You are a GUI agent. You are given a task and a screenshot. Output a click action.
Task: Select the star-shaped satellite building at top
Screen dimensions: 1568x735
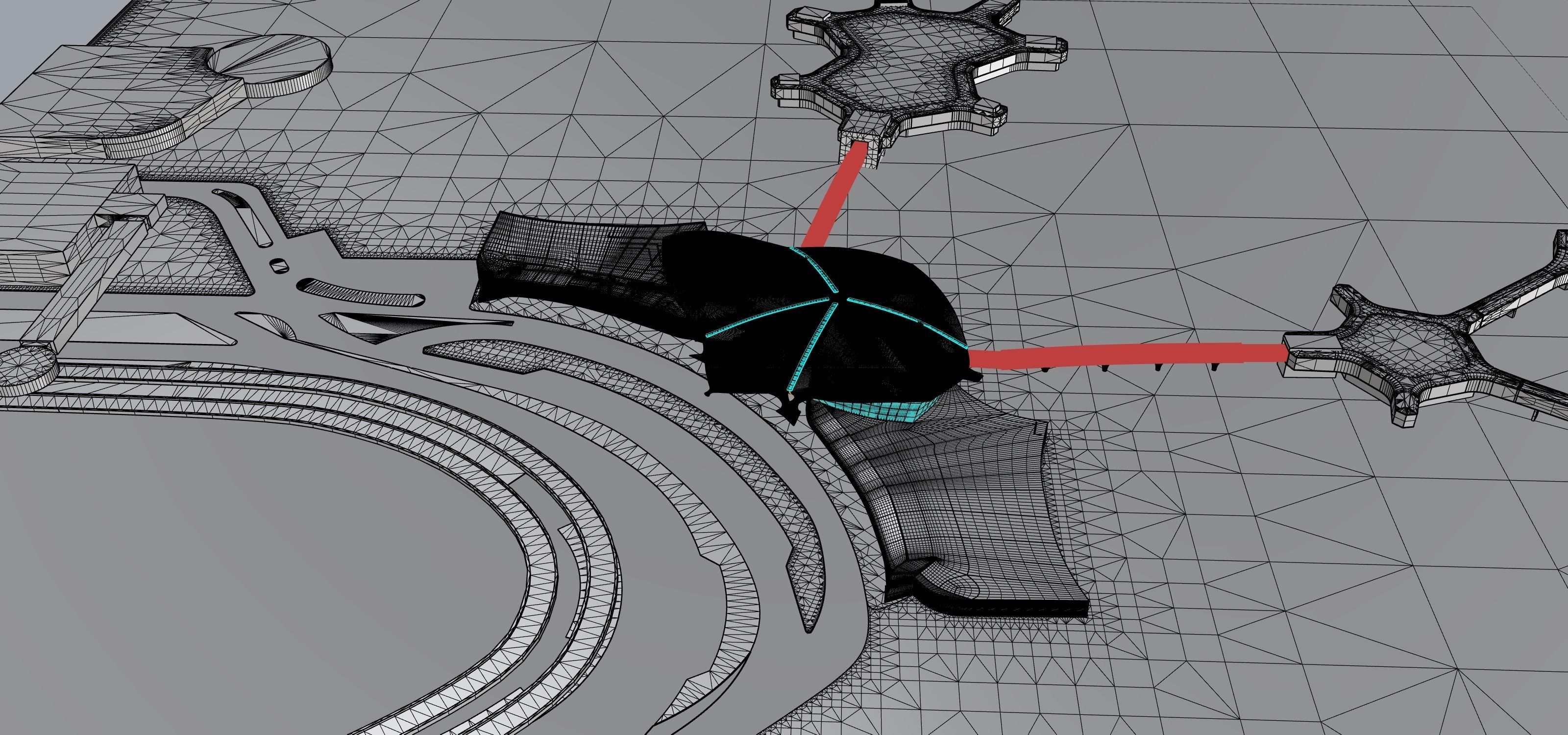click(919, 79)
